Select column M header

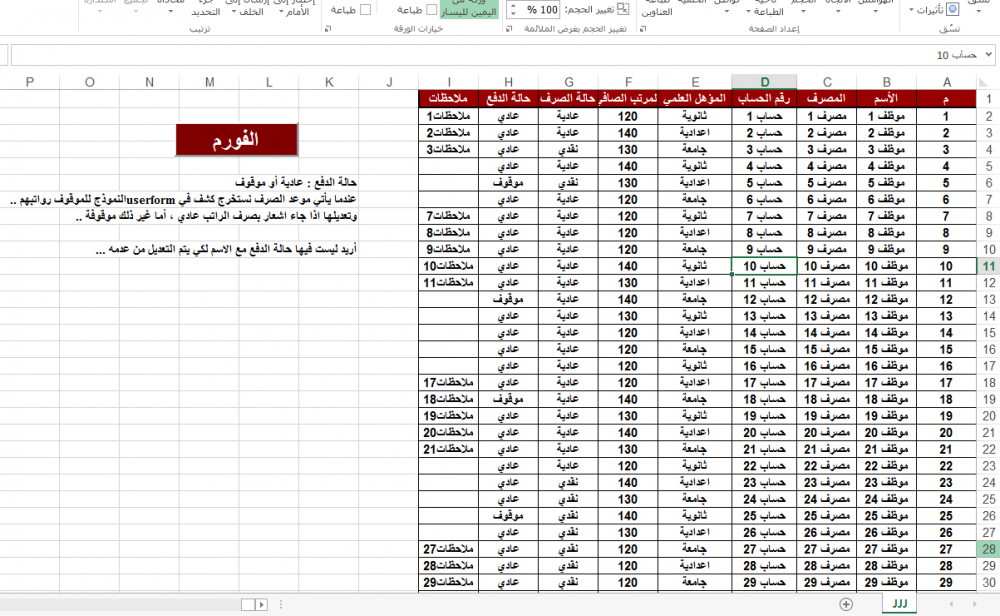click(x=209, y=82)
